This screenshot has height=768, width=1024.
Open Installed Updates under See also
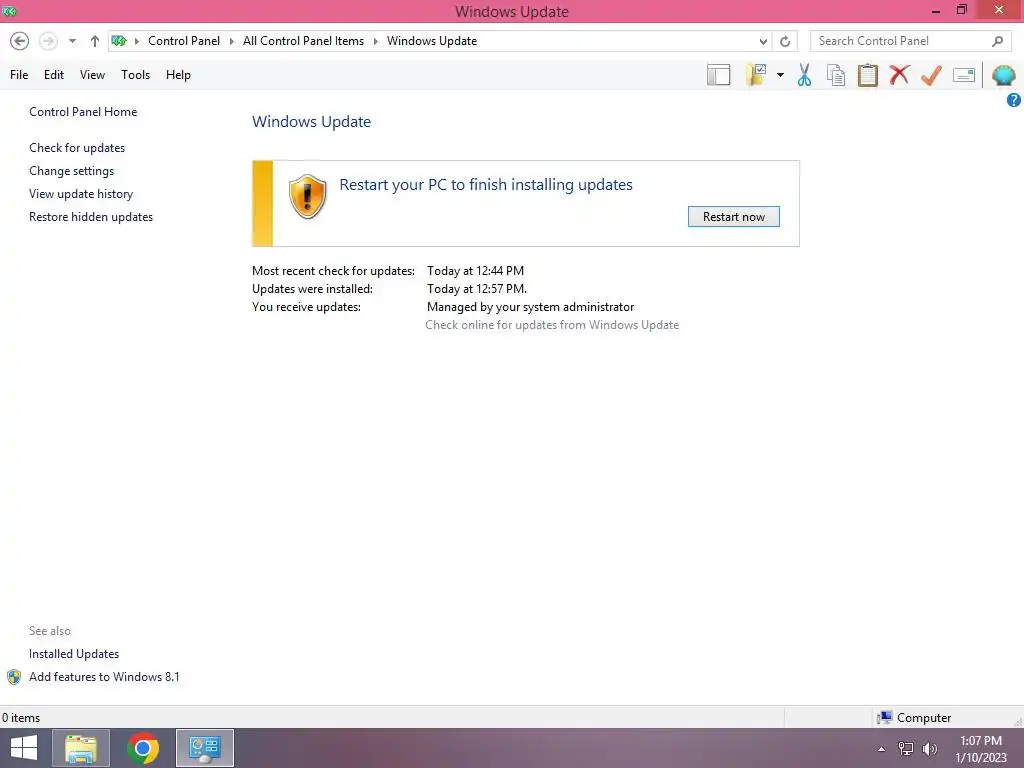(x=74, y=654)
